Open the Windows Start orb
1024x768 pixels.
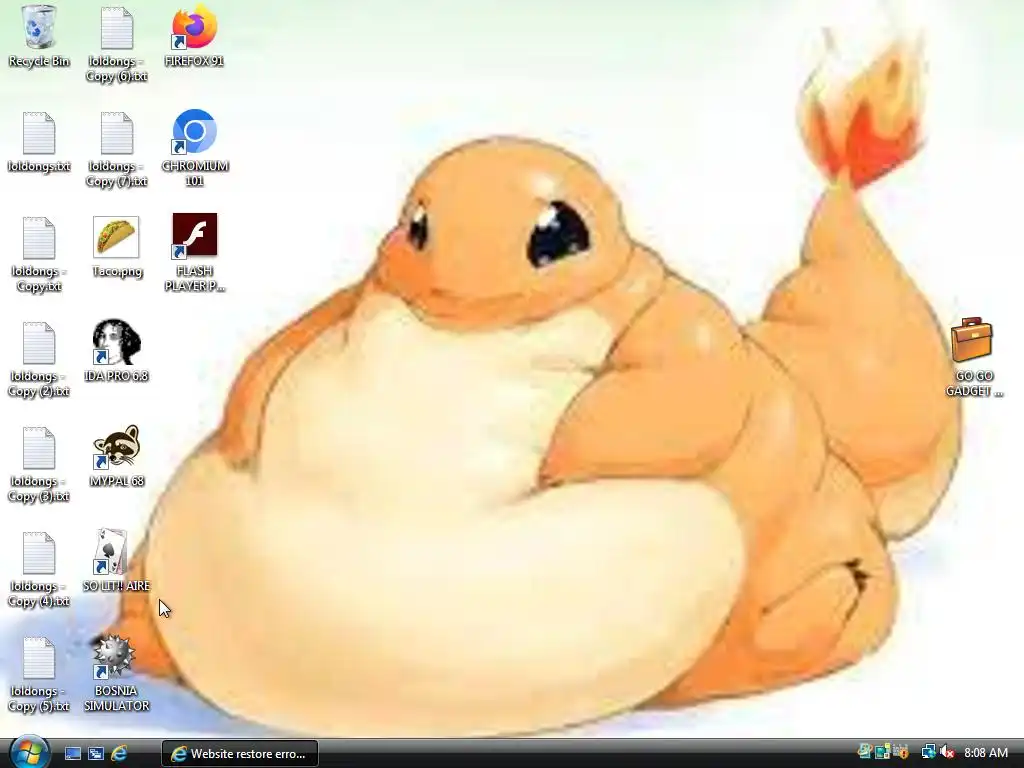point(29,752)
